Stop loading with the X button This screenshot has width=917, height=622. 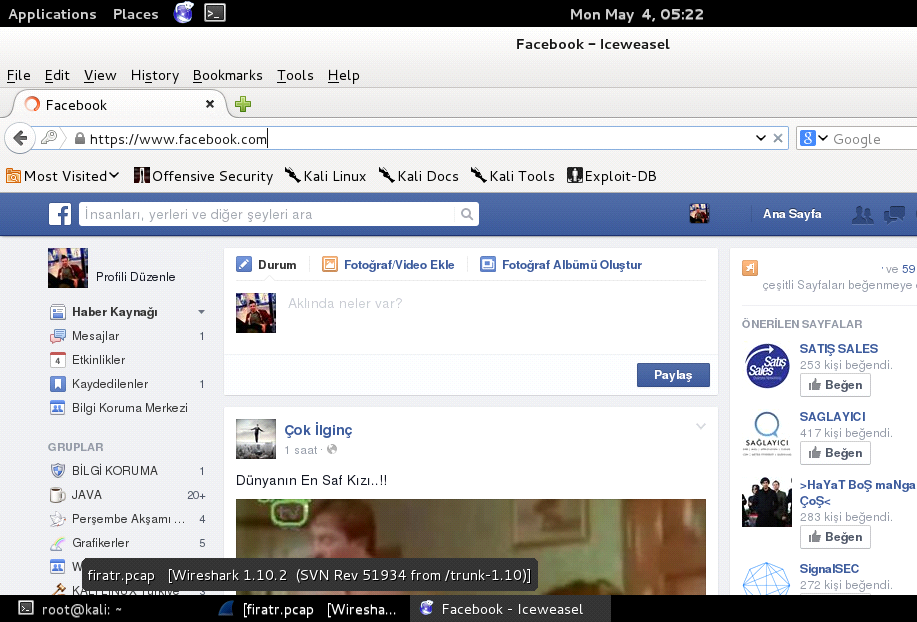[x=778, y=139]
